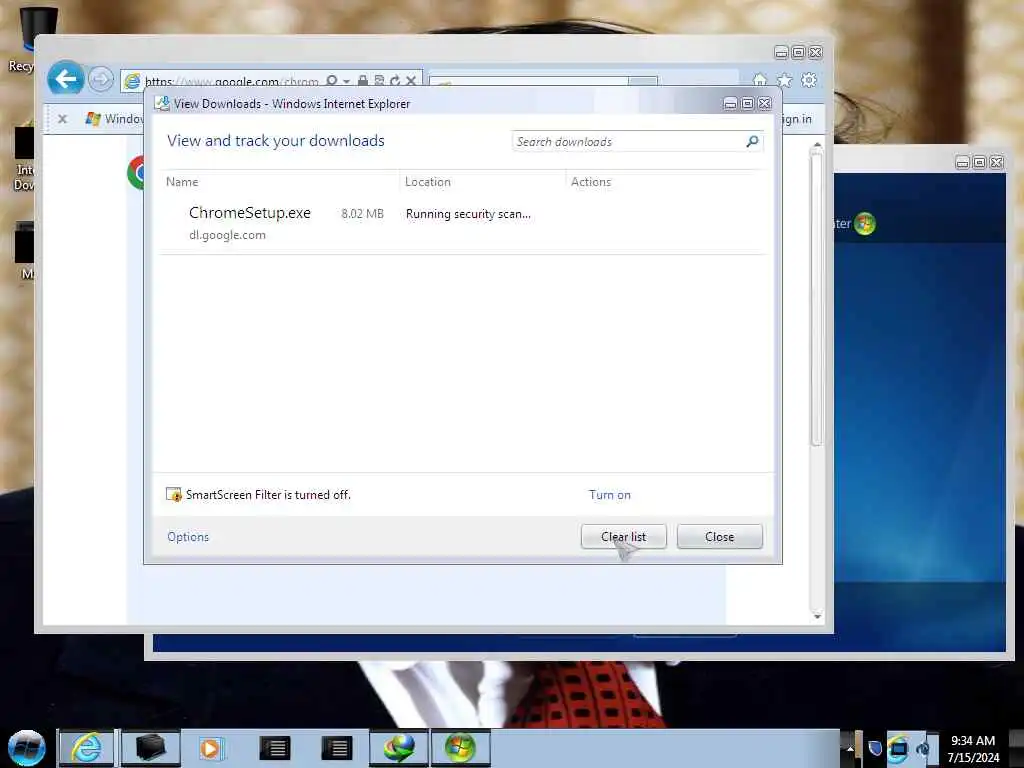Click the Windows logo orb taskbar icon
This screenshot has height=768, width=1024.
pos(460,748)
